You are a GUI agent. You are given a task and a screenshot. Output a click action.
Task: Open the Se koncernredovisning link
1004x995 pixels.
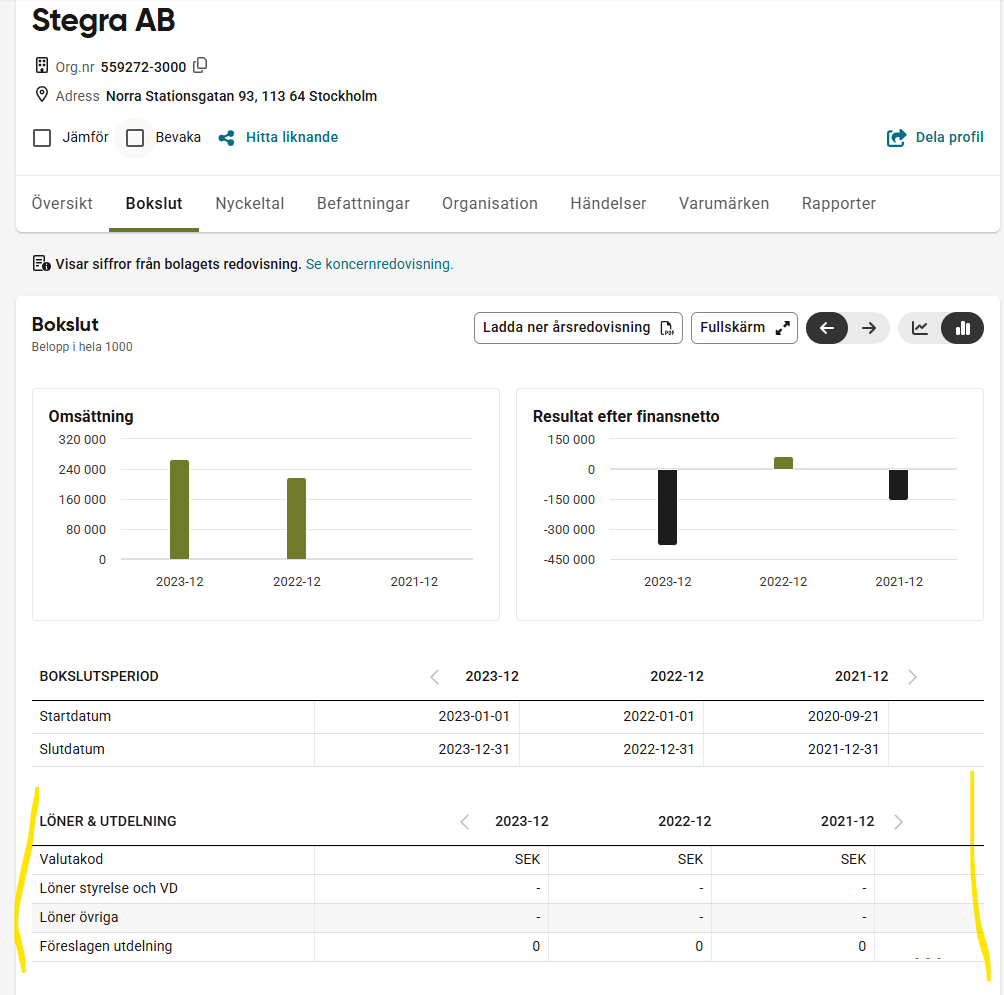(x=379, y=264)
